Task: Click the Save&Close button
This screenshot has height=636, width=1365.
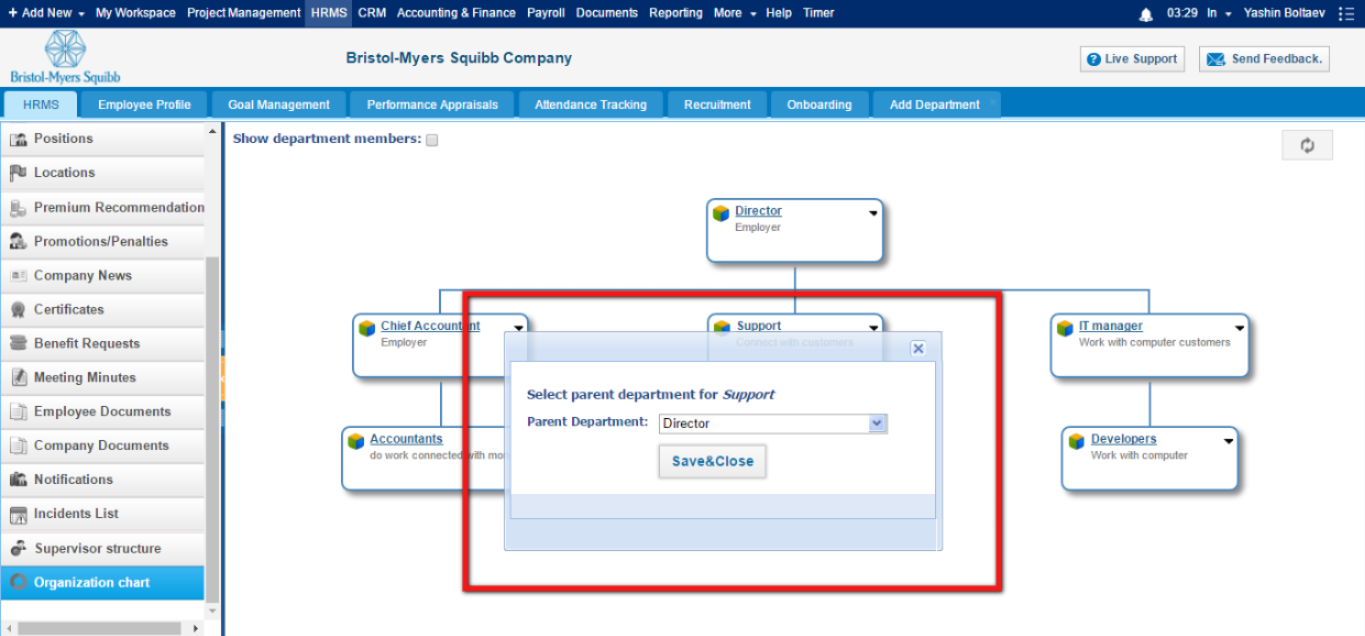Action: point(712,462)
